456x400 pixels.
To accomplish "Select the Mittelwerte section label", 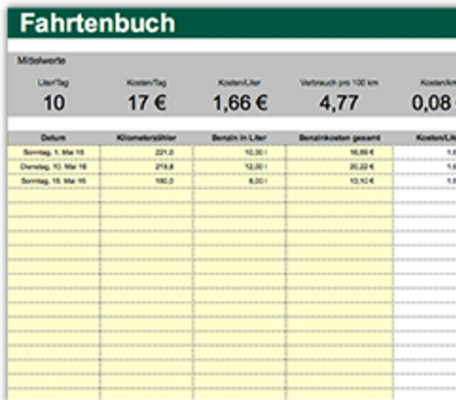I will (x=41, y=61).
